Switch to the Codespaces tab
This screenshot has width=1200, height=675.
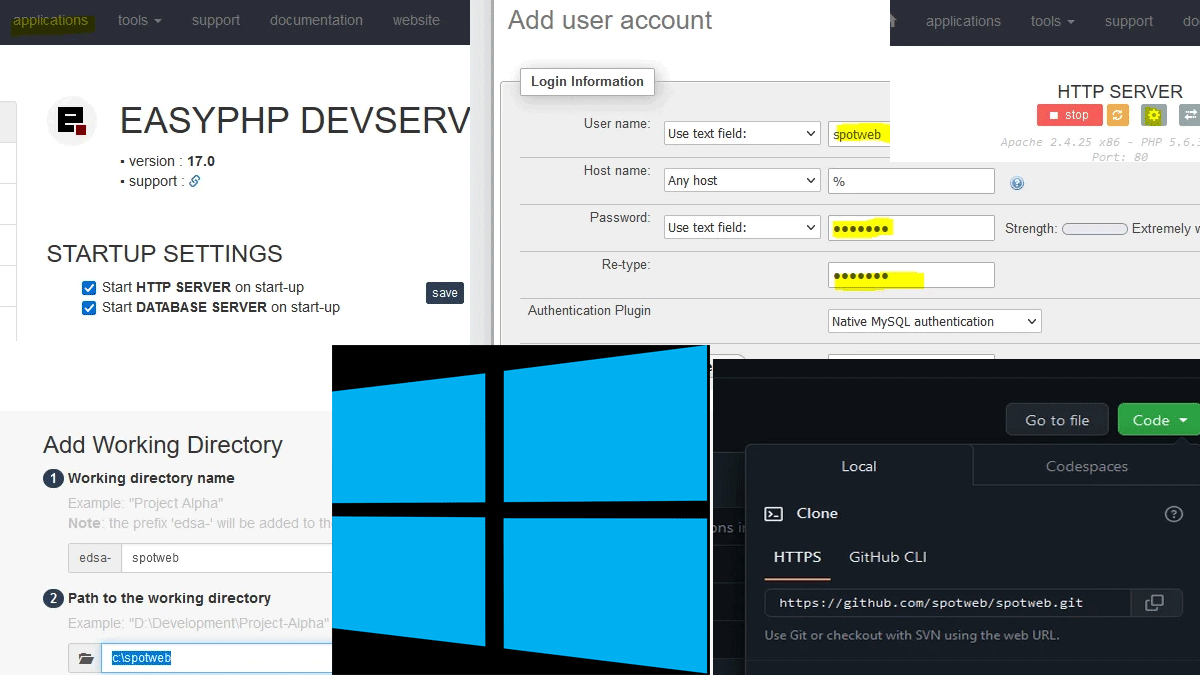pos(1086,467)
